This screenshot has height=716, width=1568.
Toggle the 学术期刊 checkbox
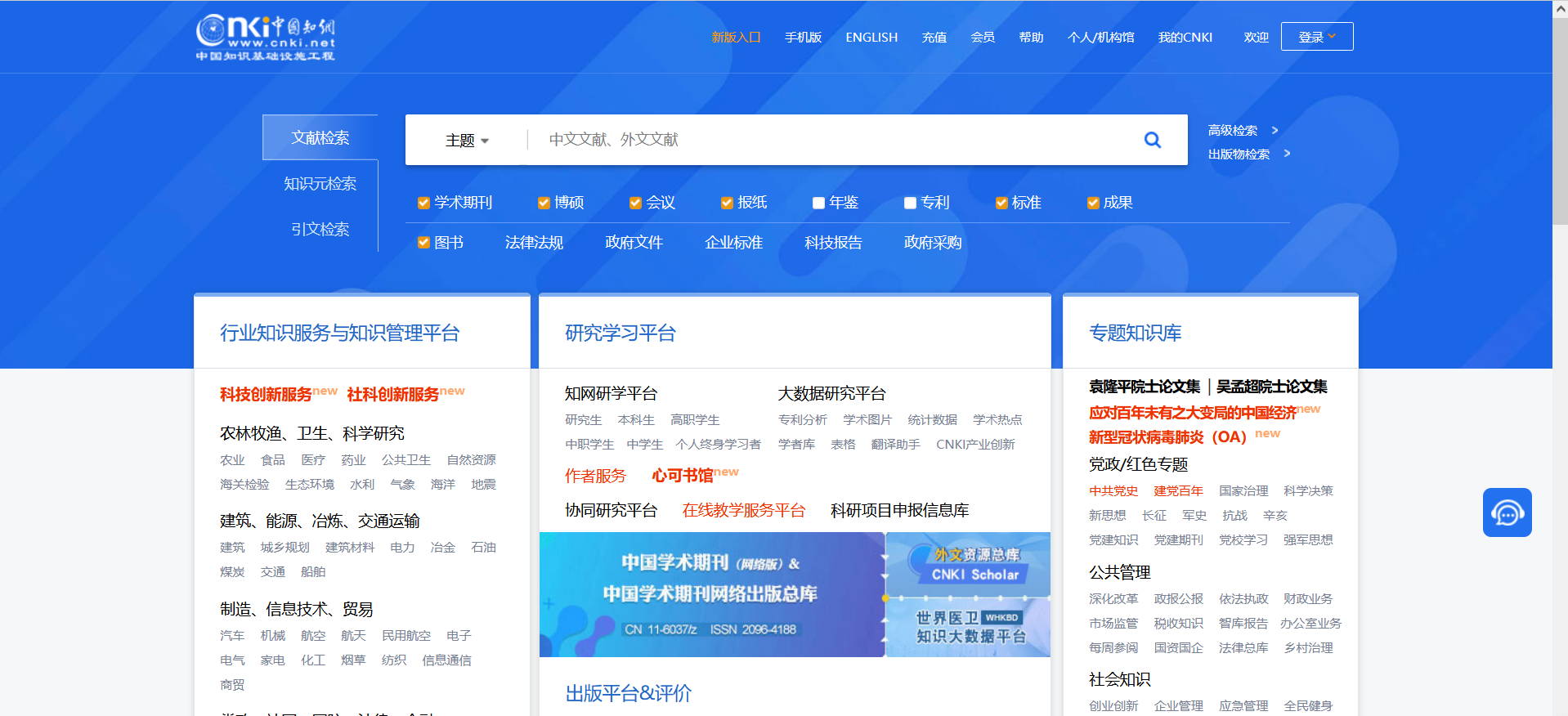coord(423,203)
